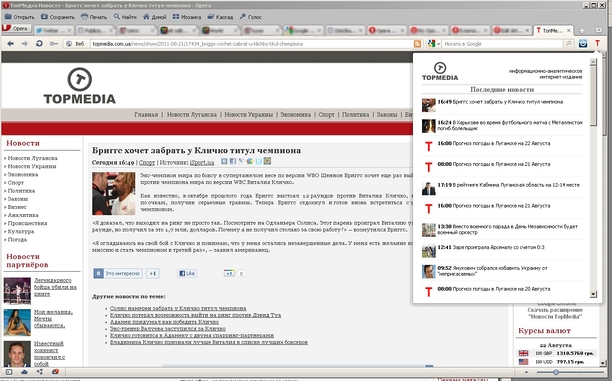Open the Opera main menu button
The image size is (612, 381).
pyautogui.click(x=15, y=28)
